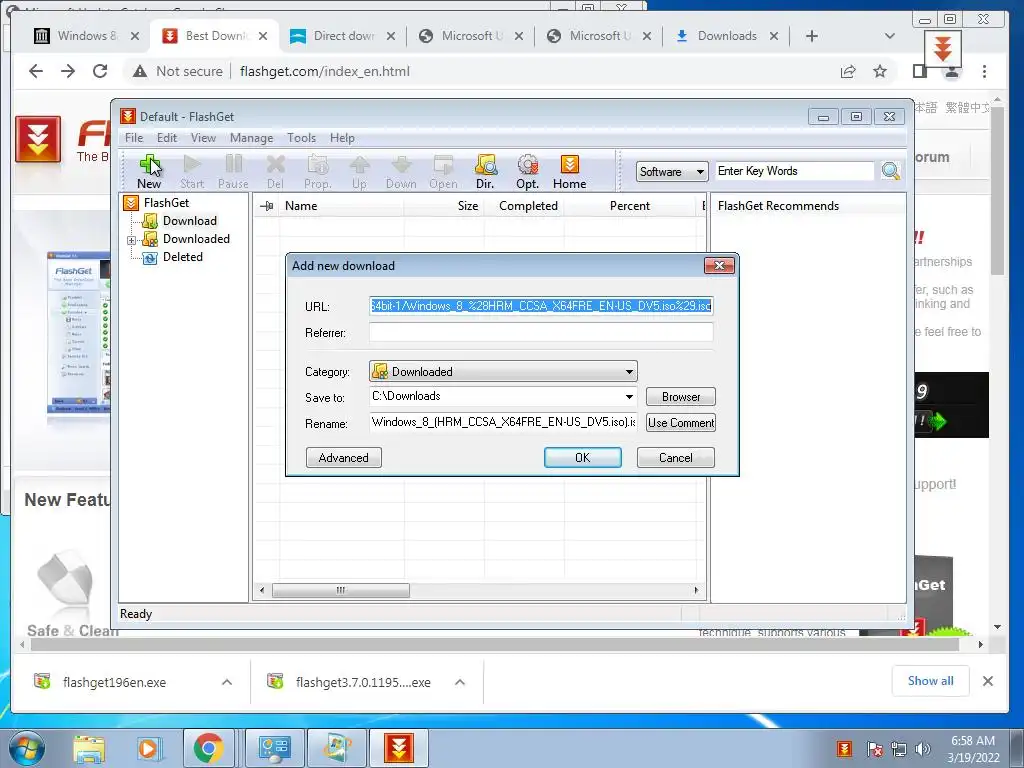Click the FlashGet system tray icon

click(x=844, y=748)
